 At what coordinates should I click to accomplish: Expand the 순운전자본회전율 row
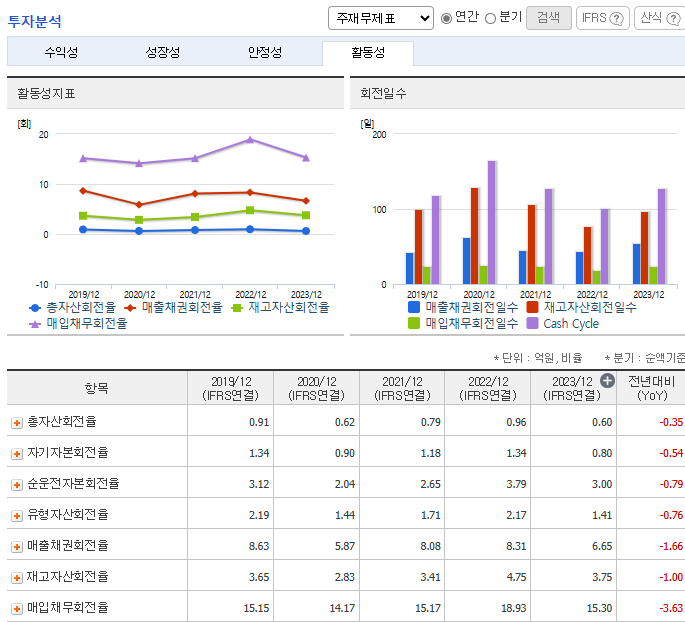(17, 485)
